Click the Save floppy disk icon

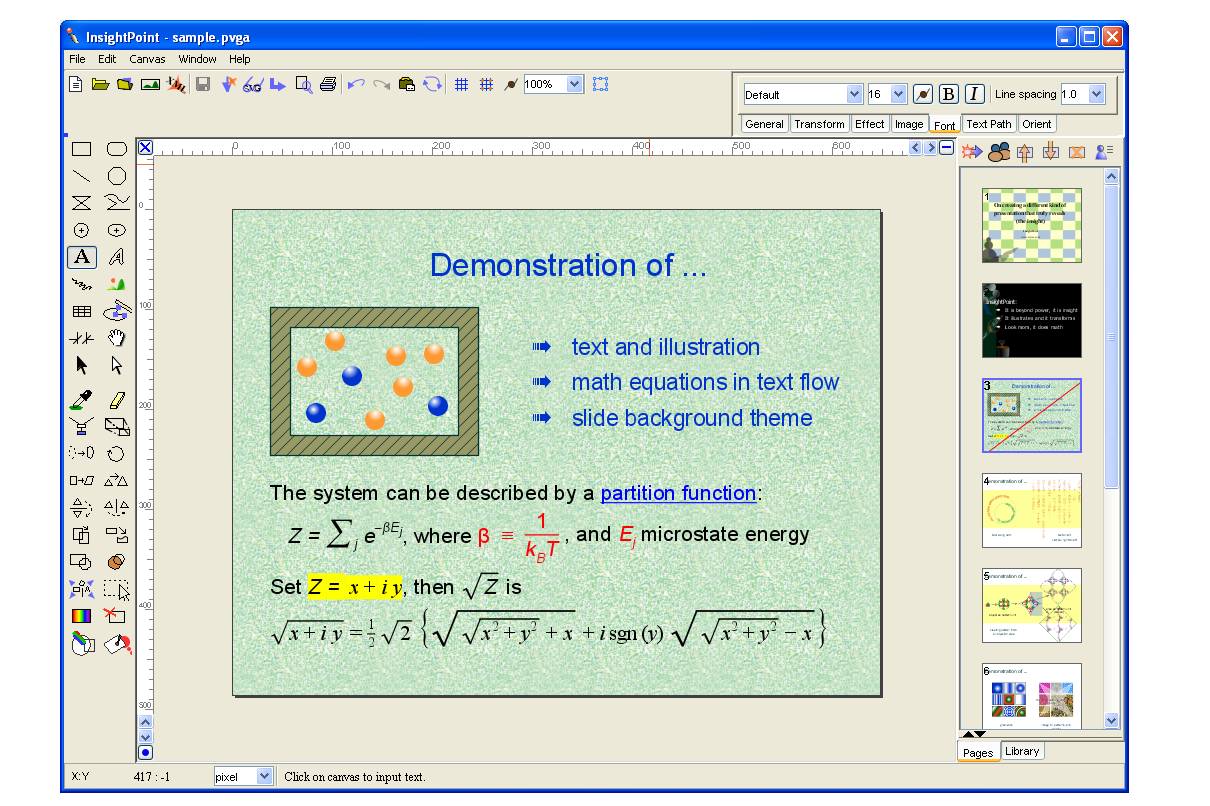point(203,85)
